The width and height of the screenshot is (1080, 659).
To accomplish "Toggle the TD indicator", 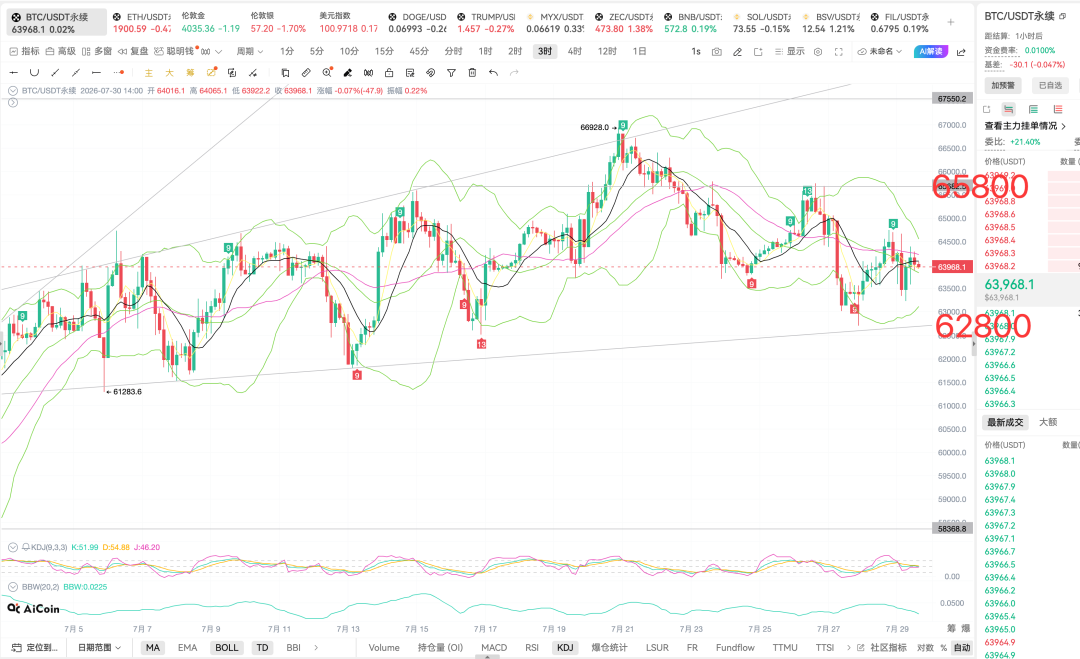I will click(x=262, y=647).
